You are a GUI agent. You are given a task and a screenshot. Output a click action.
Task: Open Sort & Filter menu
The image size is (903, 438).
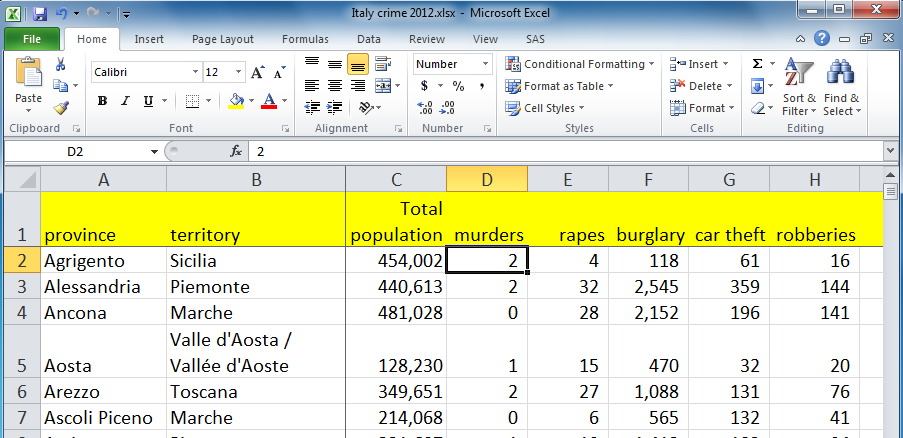coord(799,86)
